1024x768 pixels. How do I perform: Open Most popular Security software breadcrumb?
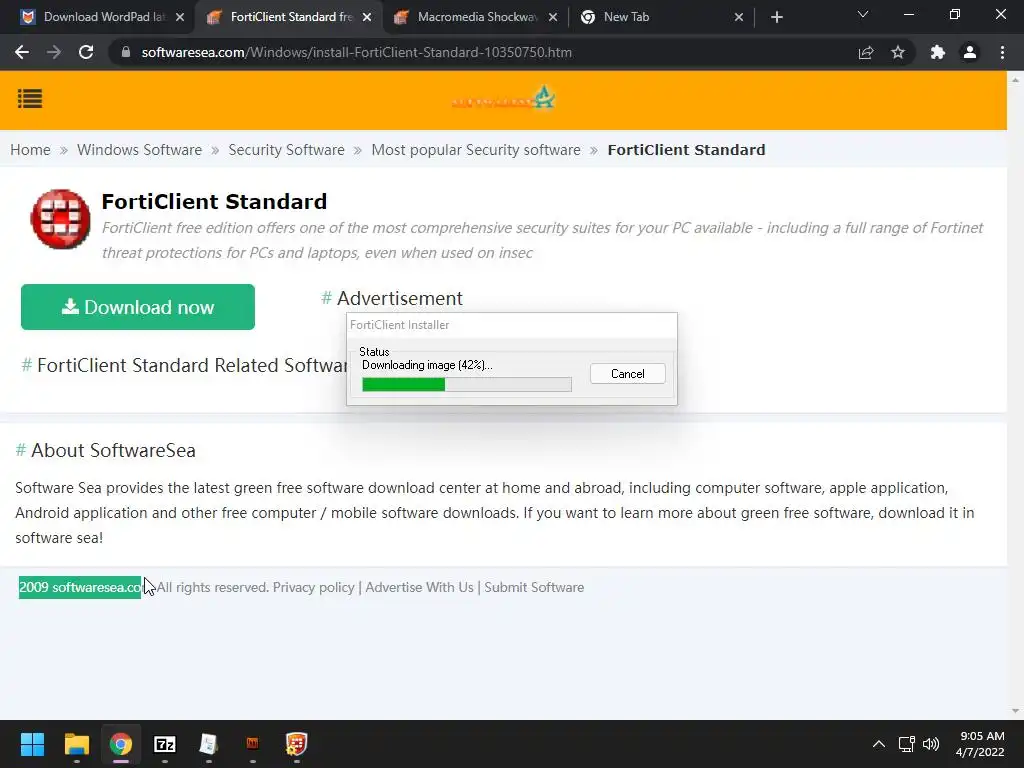coord(476,150)
